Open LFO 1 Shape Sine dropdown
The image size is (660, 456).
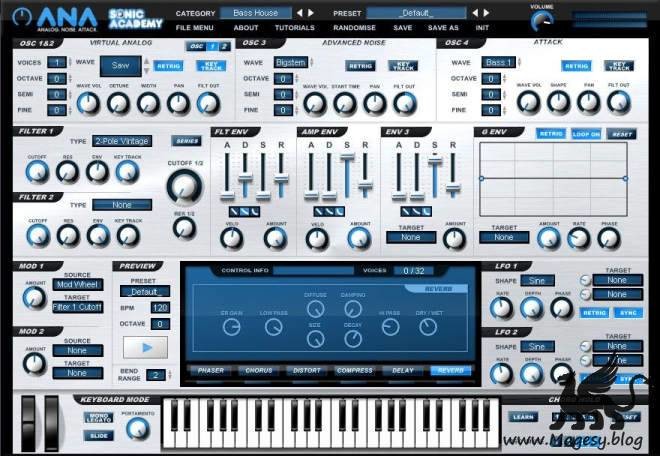[x=537, y=280]
